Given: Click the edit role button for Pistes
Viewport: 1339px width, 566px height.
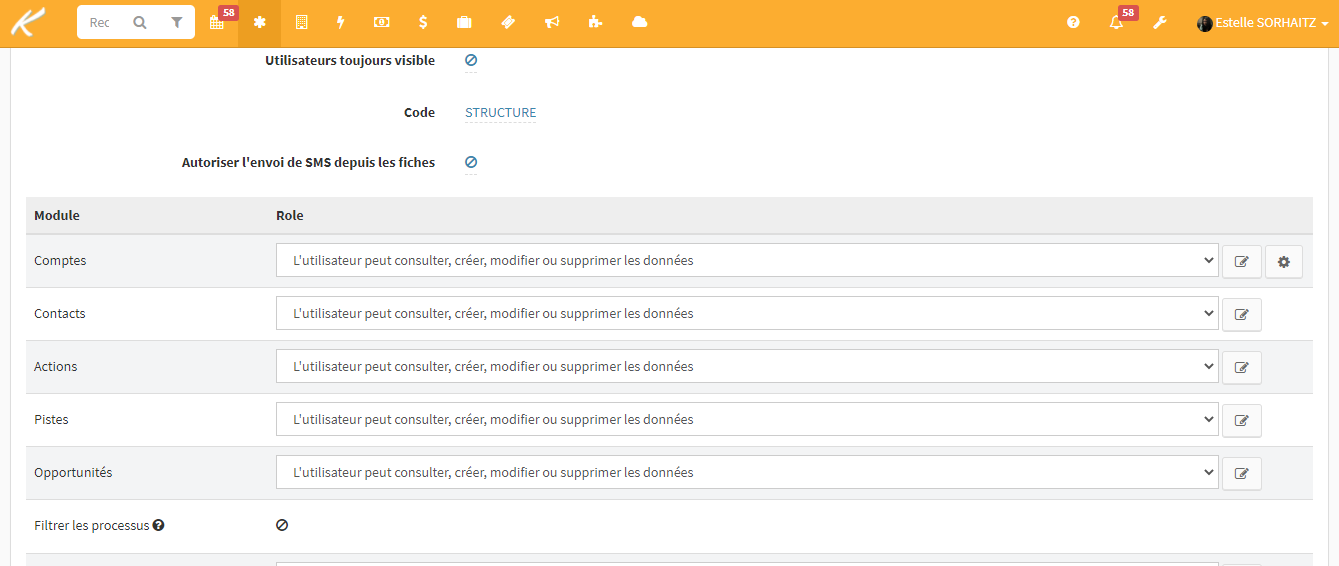Looking at the screenshot, I should point(1242,420).
